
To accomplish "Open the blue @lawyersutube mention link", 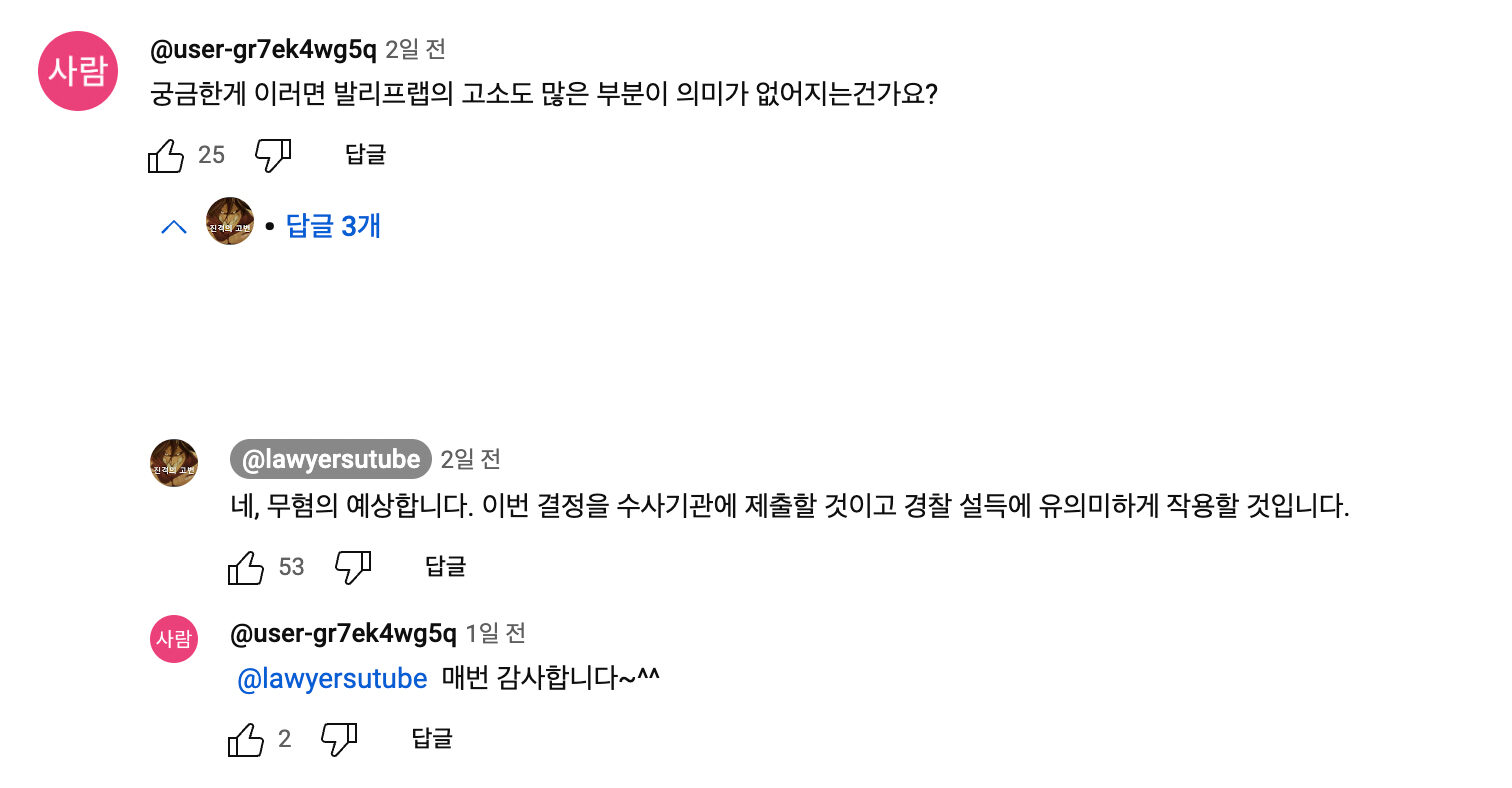I will click(332, 679).
